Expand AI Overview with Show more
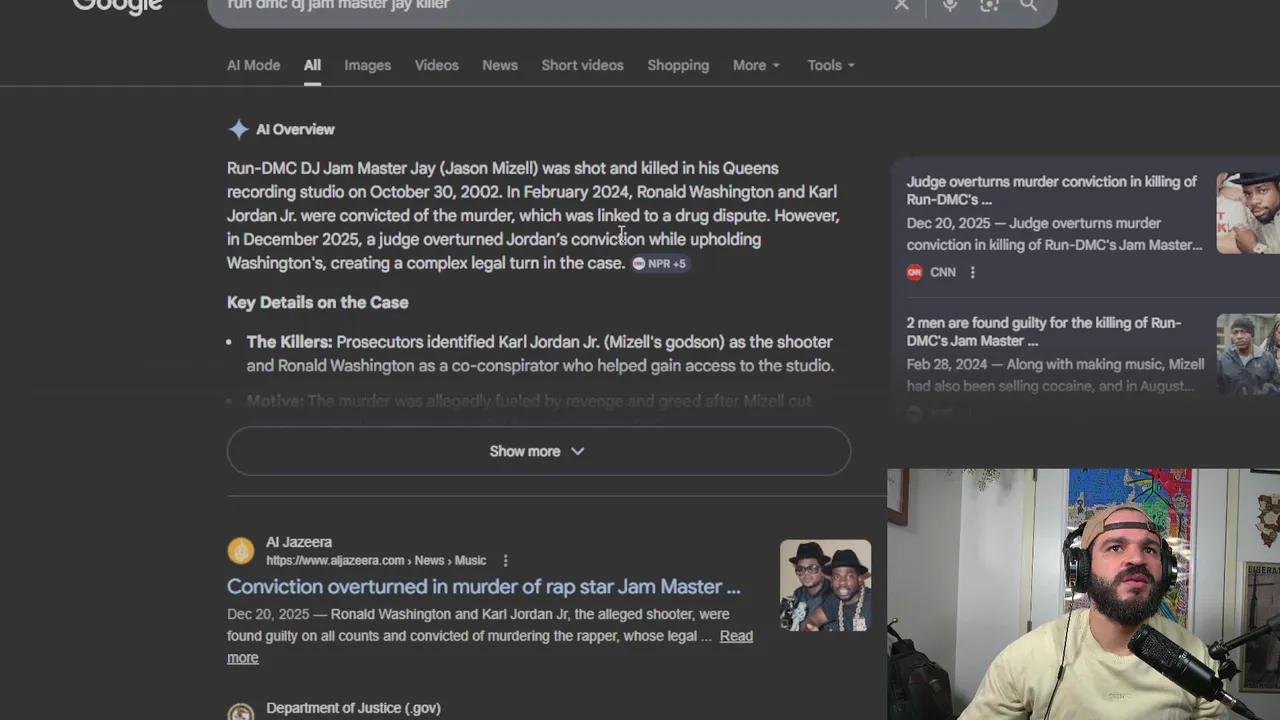Image resolution: width=1280 pixels, height=720 pixels. [x=538, y=451]
